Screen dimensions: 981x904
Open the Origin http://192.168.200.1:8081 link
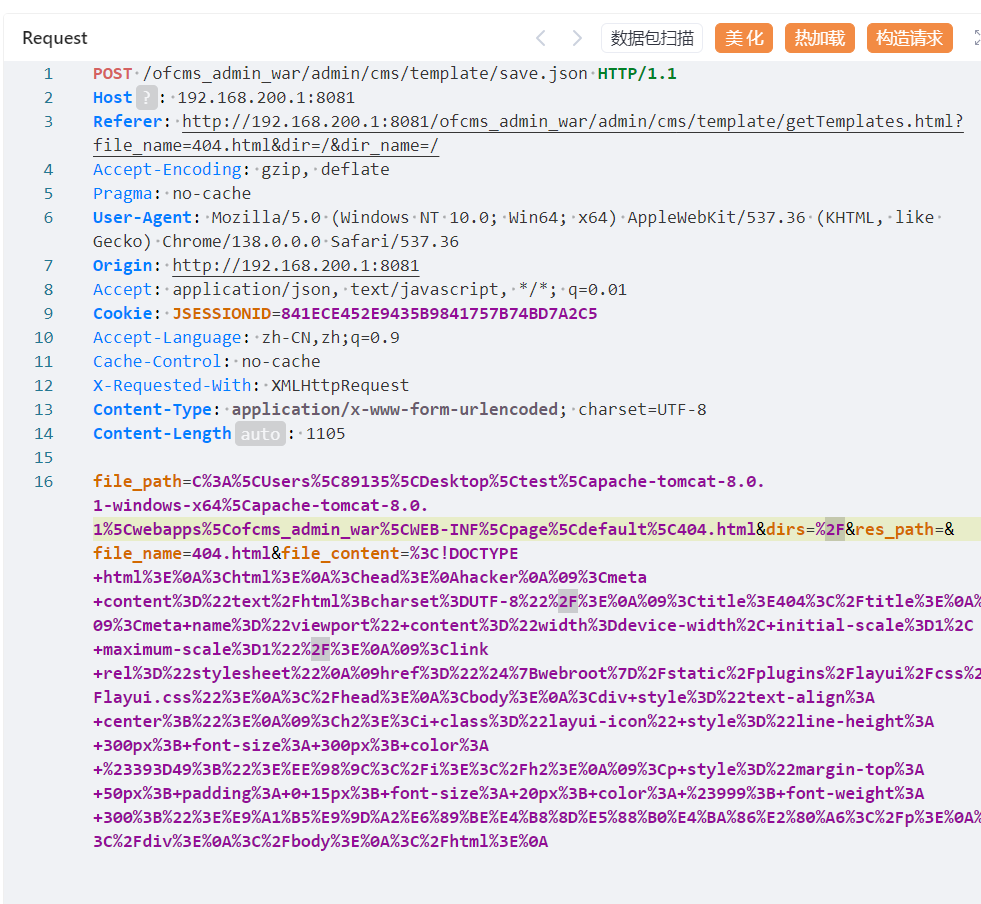pyautogui.click(x=296, y=266)
